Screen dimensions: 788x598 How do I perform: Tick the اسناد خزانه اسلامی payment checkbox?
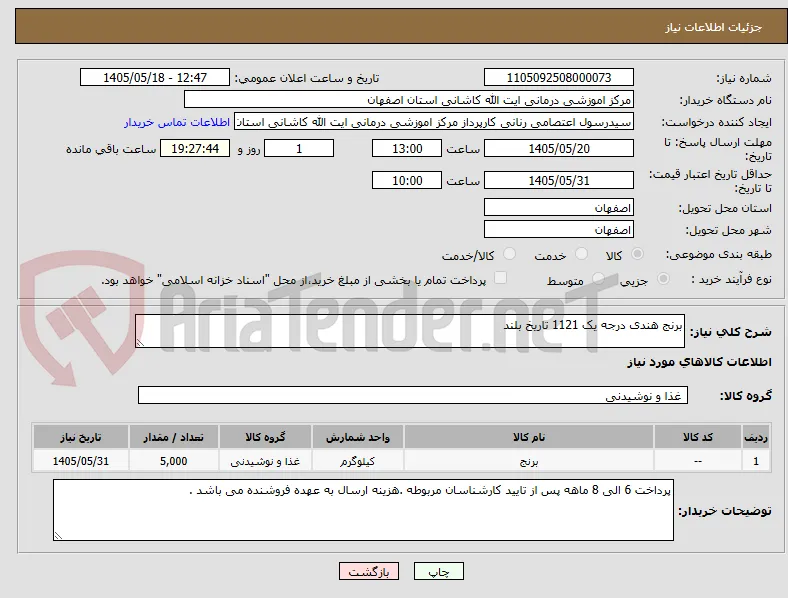coord(500,278)
